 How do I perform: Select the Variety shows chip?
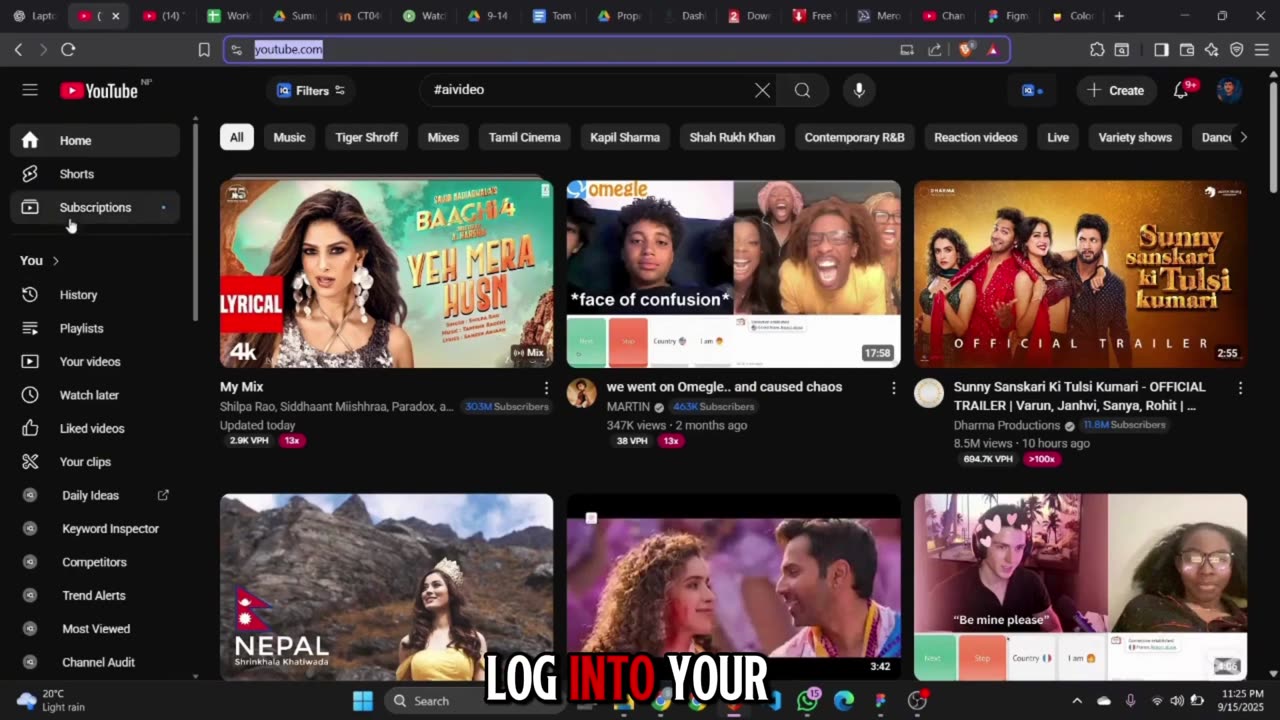[1134, 137]
